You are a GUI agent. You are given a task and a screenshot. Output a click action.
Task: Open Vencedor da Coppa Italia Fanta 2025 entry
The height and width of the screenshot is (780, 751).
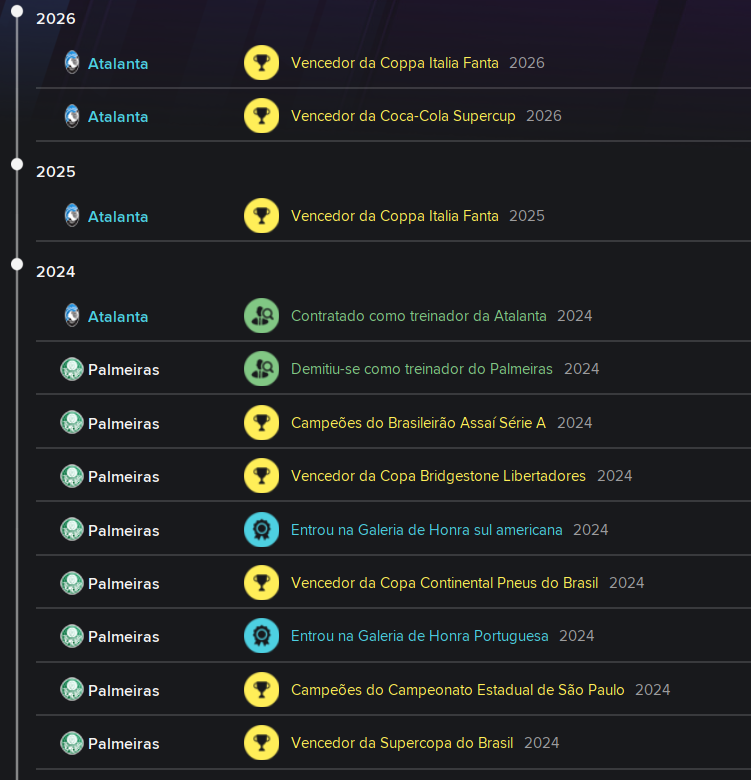(394, 216)
